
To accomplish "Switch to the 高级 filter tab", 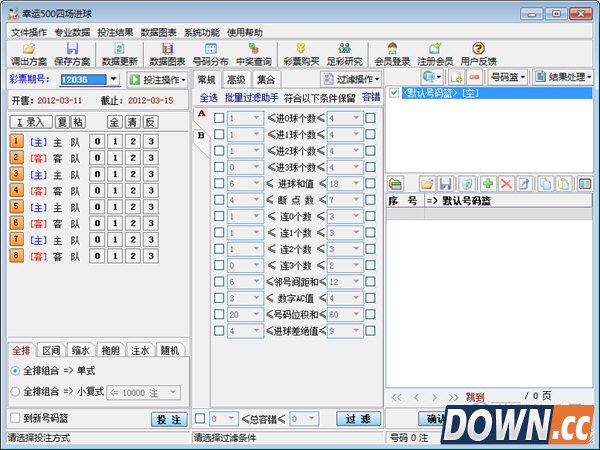I will [236, 80].
